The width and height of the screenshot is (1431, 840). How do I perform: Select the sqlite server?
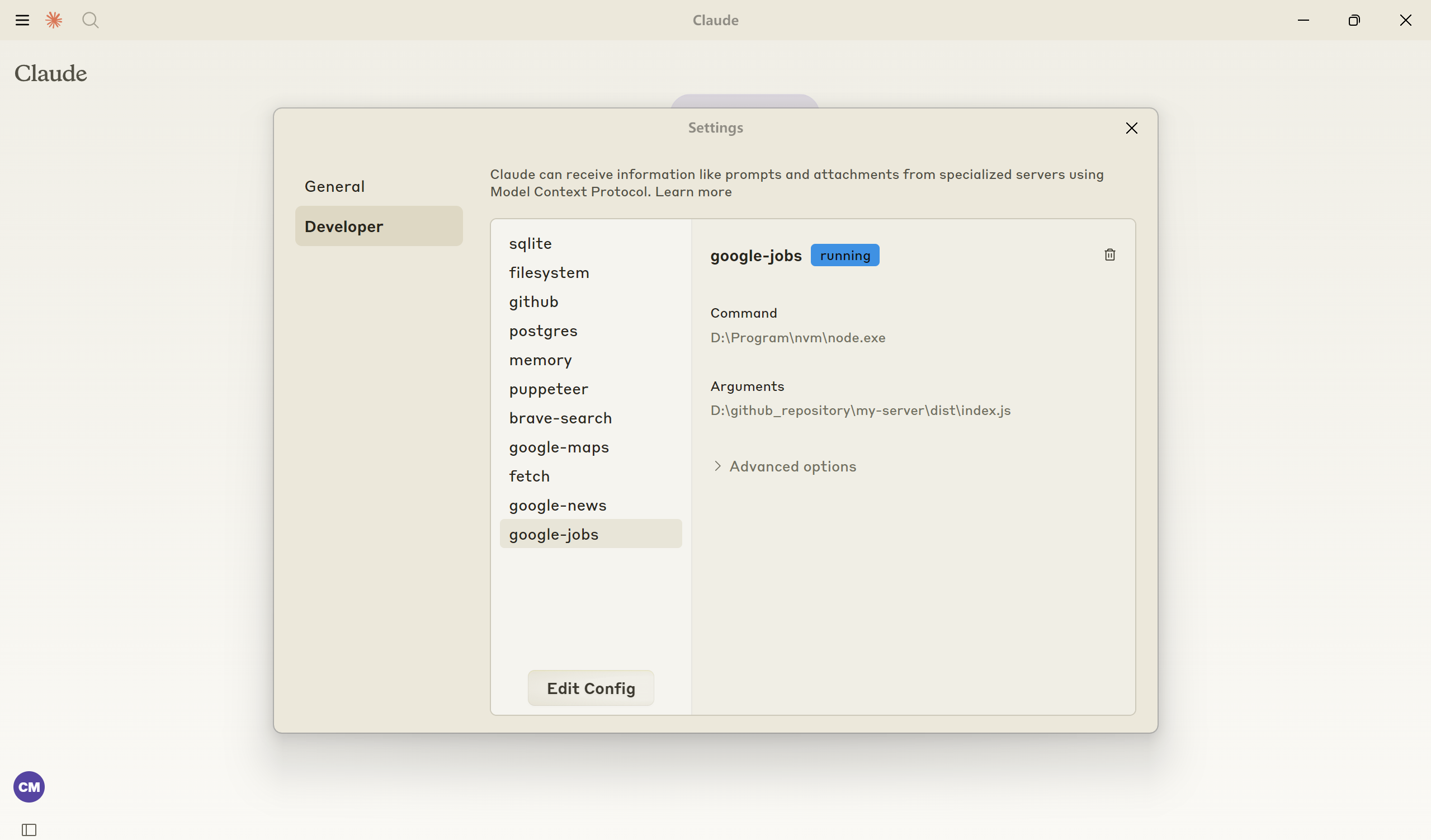click(x=530, y=244)
